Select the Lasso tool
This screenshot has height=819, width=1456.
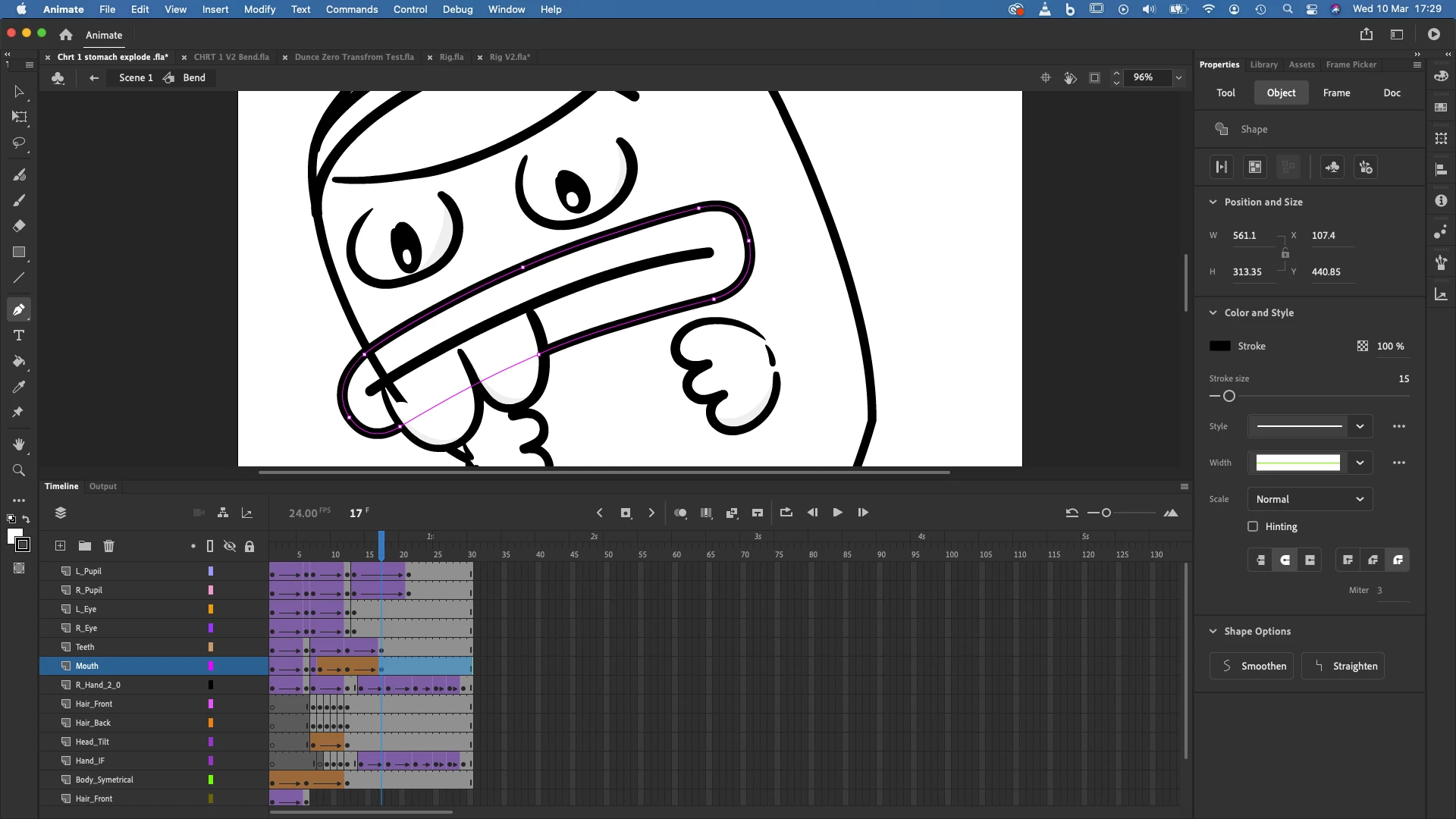point(19,143)
